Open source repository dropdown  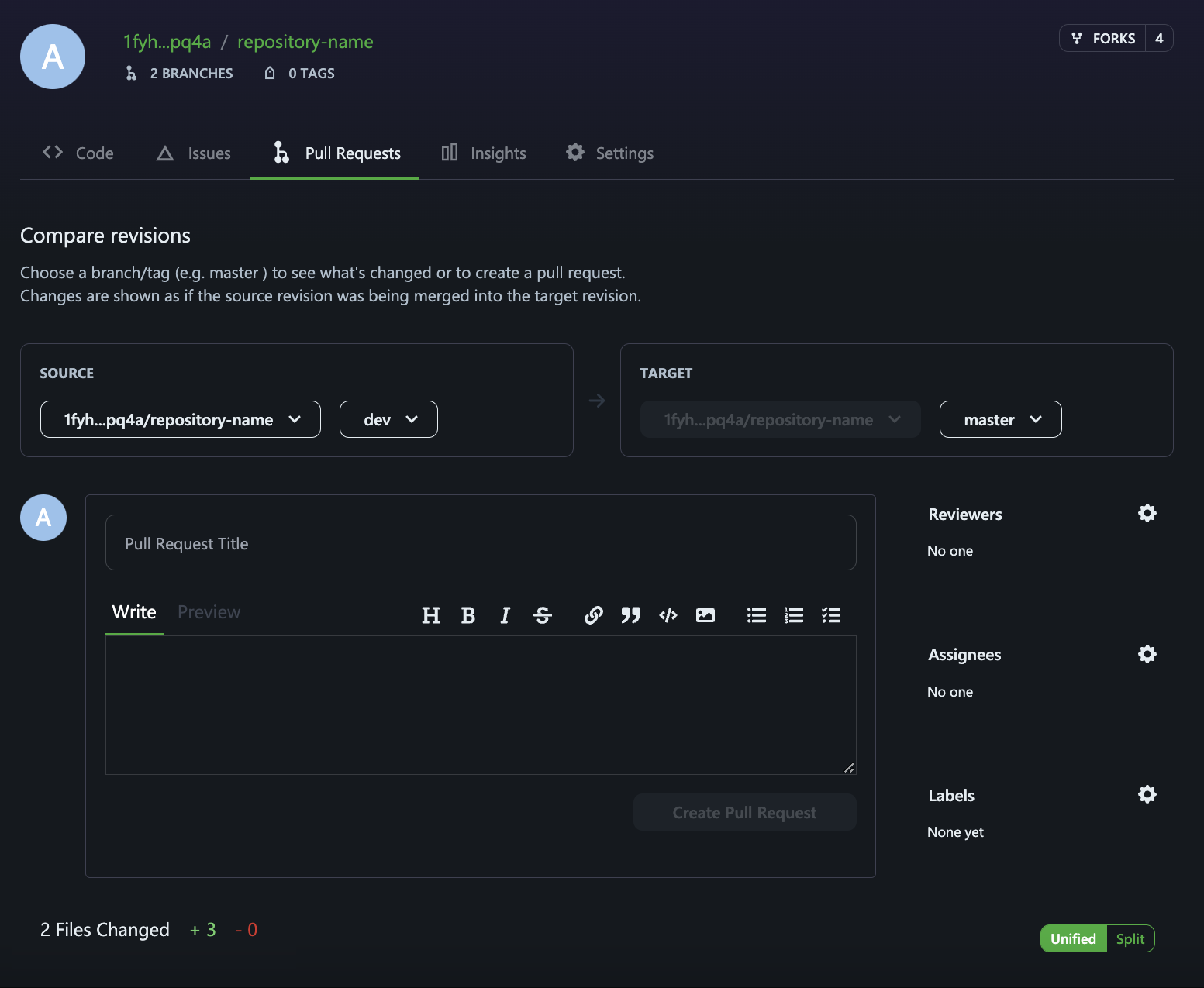181,419
